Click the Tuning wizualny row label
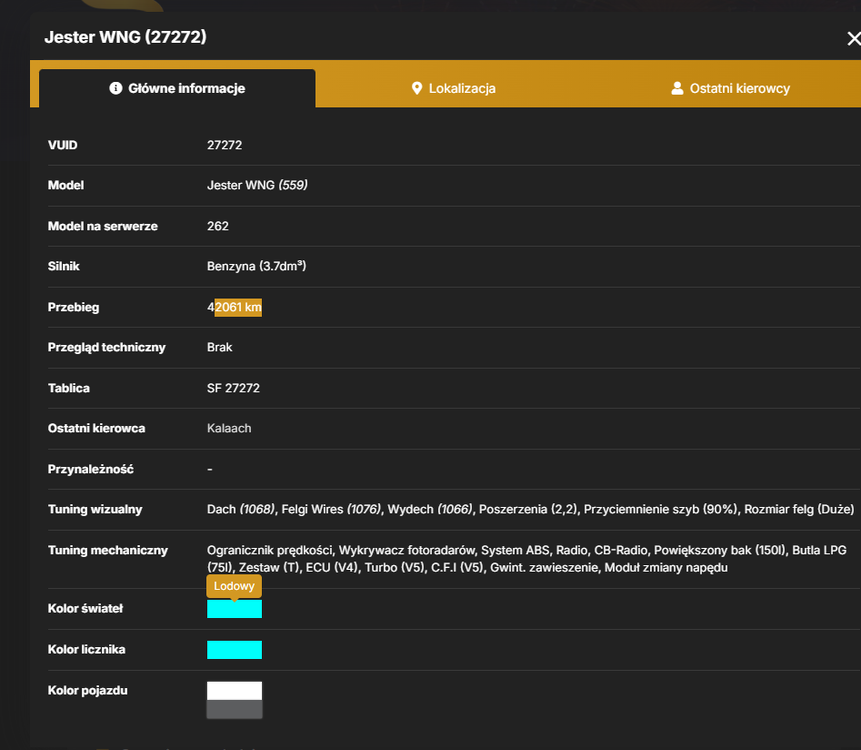 (95, 510)
